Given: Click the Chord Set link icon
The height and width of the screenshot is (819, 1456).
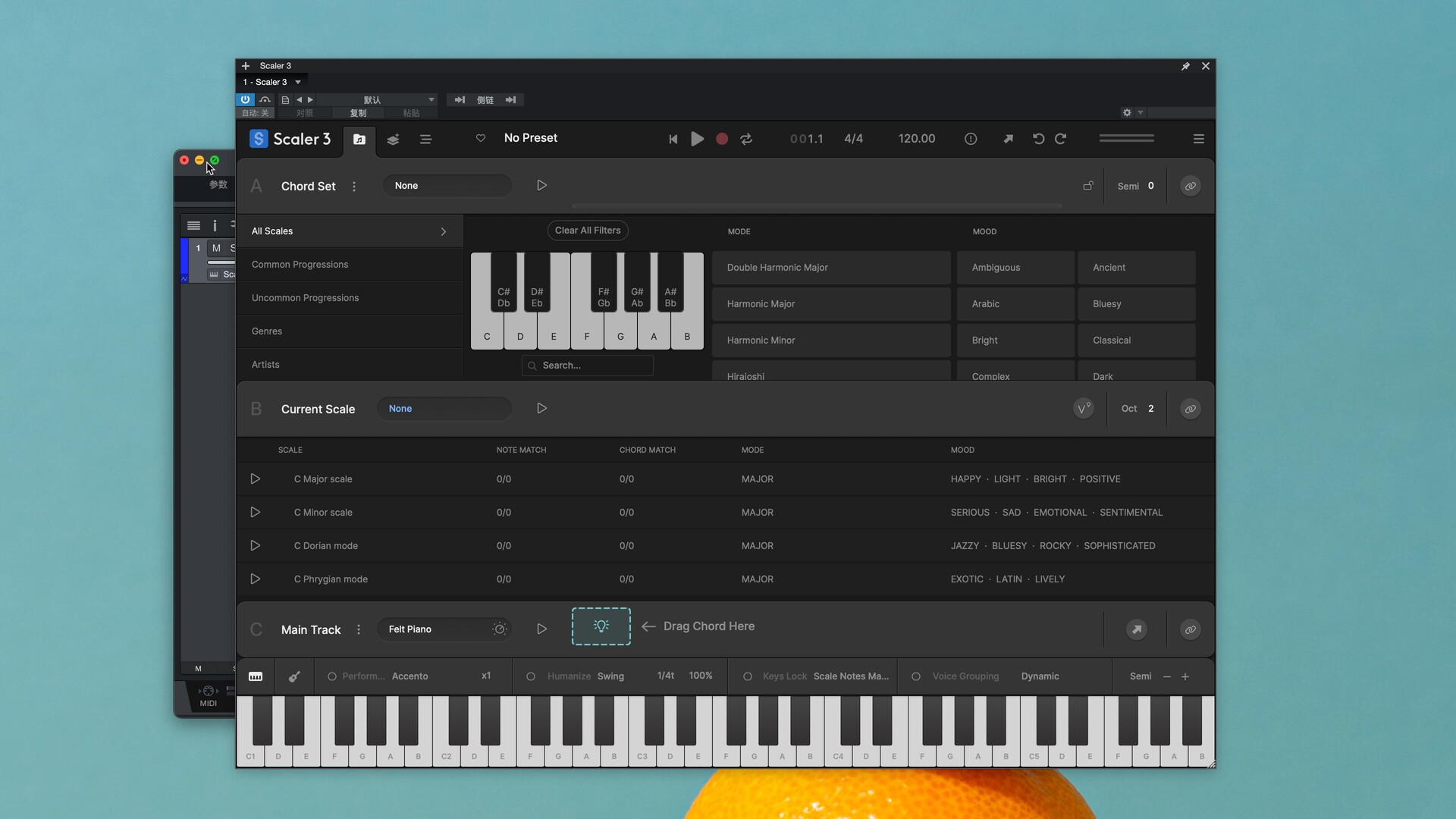Looking at the screenshot, I should (1191, 186).
